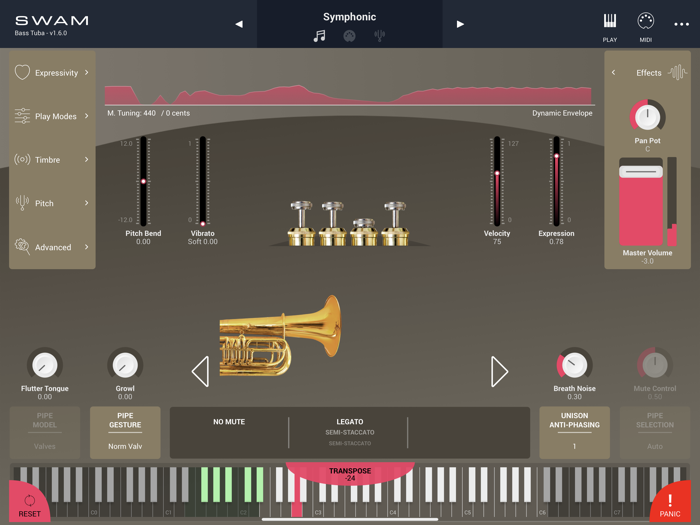
Task: Expand the Pitch section chevron
Action: pyautogui.click(x=87, y=203)
